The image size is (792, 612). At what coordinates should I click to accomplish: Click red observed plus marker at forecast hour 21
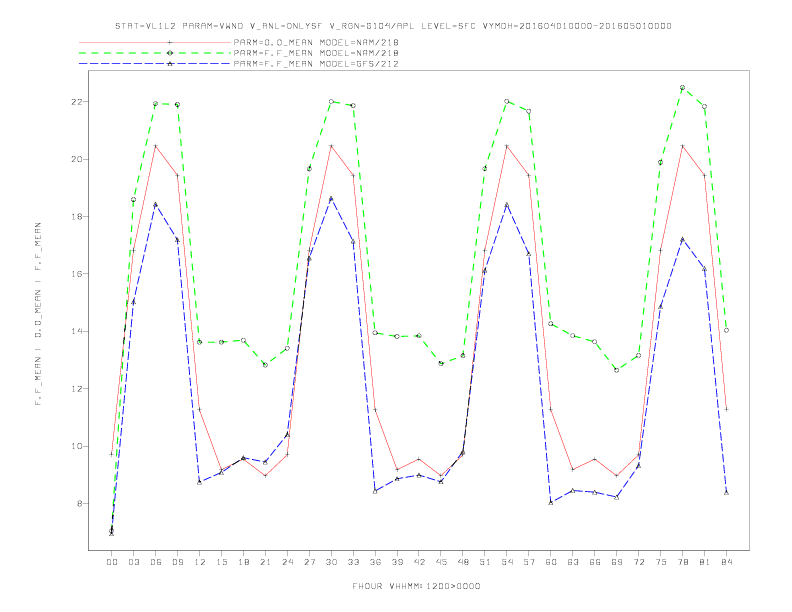pos(265,476)
